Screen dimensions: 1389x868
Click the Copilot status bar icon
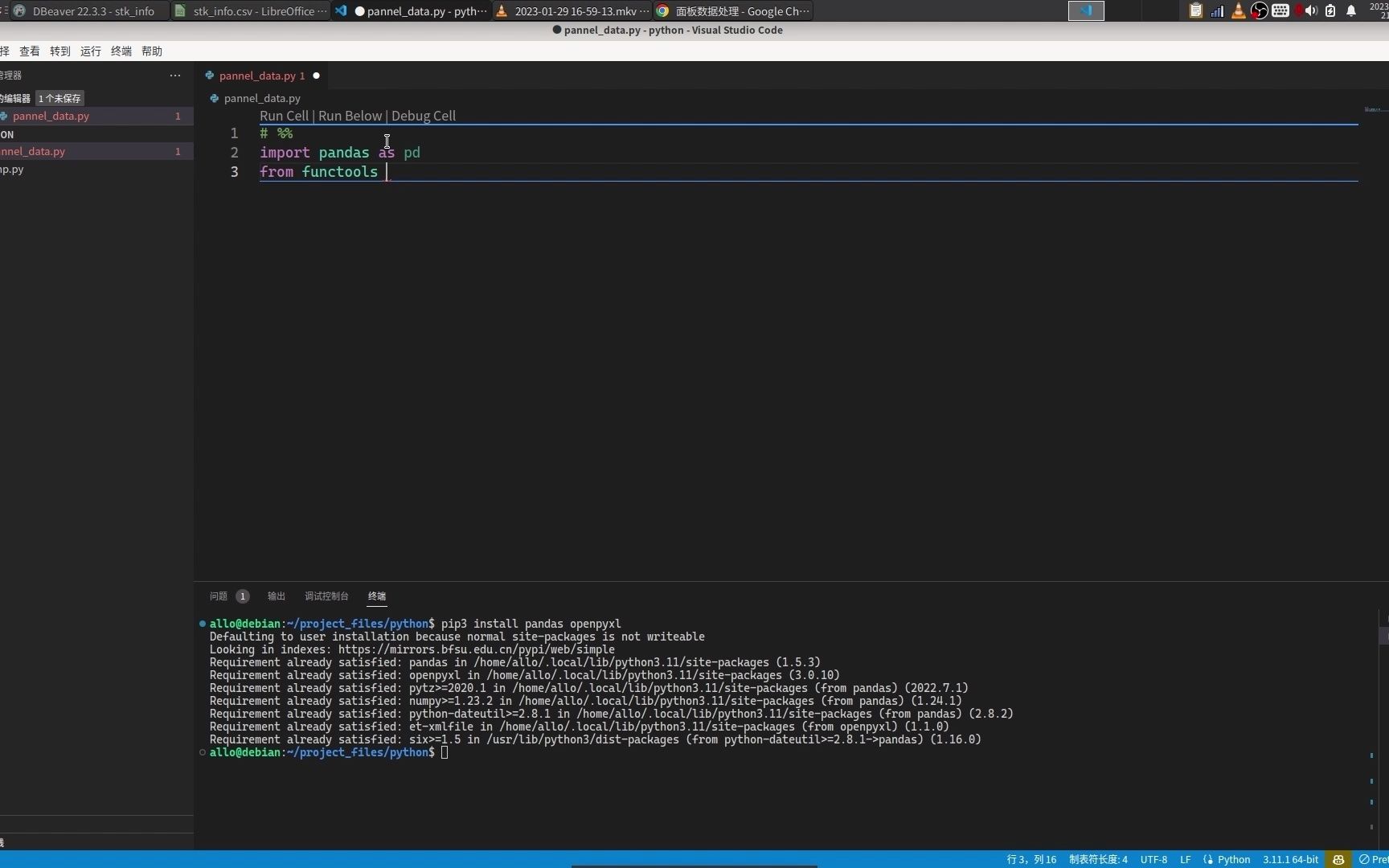point(1338,859)
